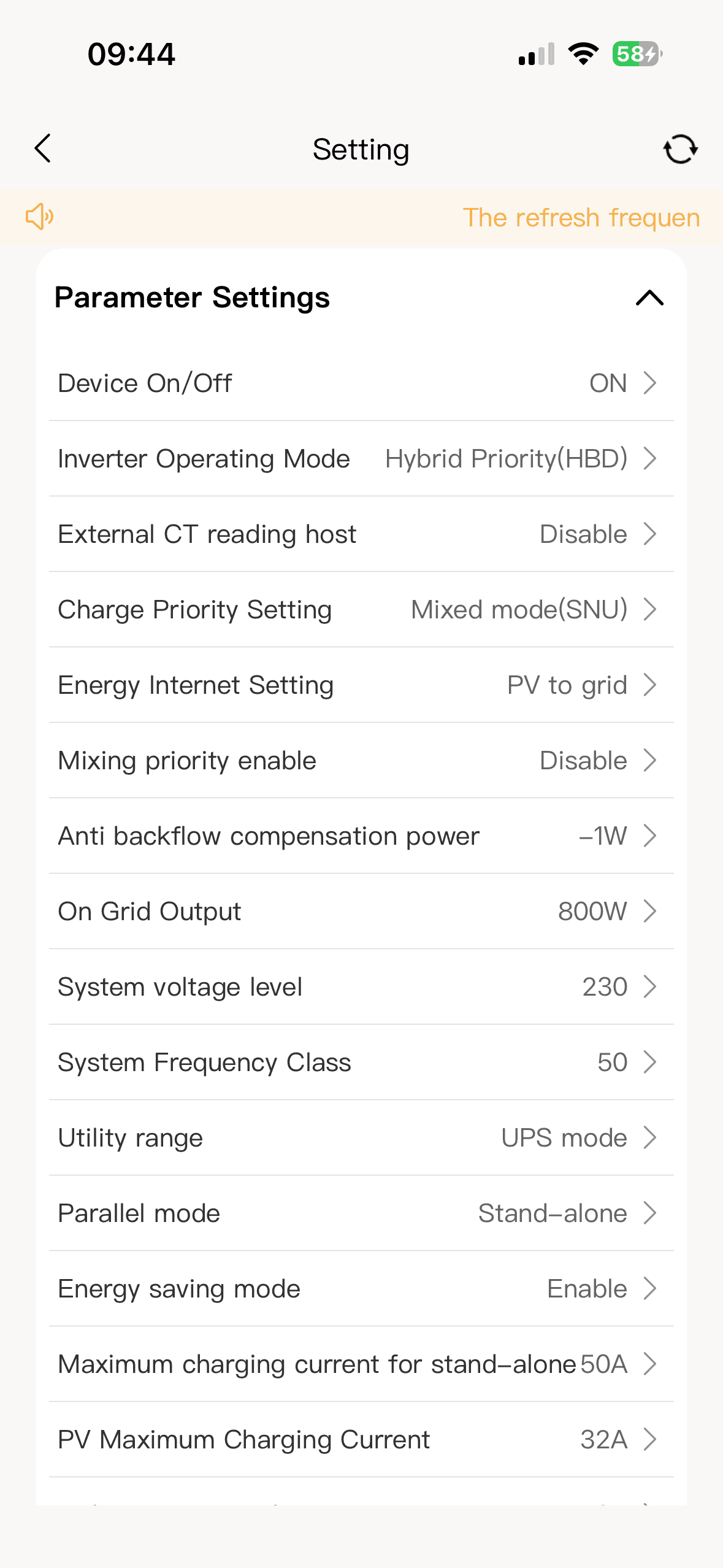Tap the Energy saving mode chevron
The height and width of the screenshot is (1568, 723).
650,1288
